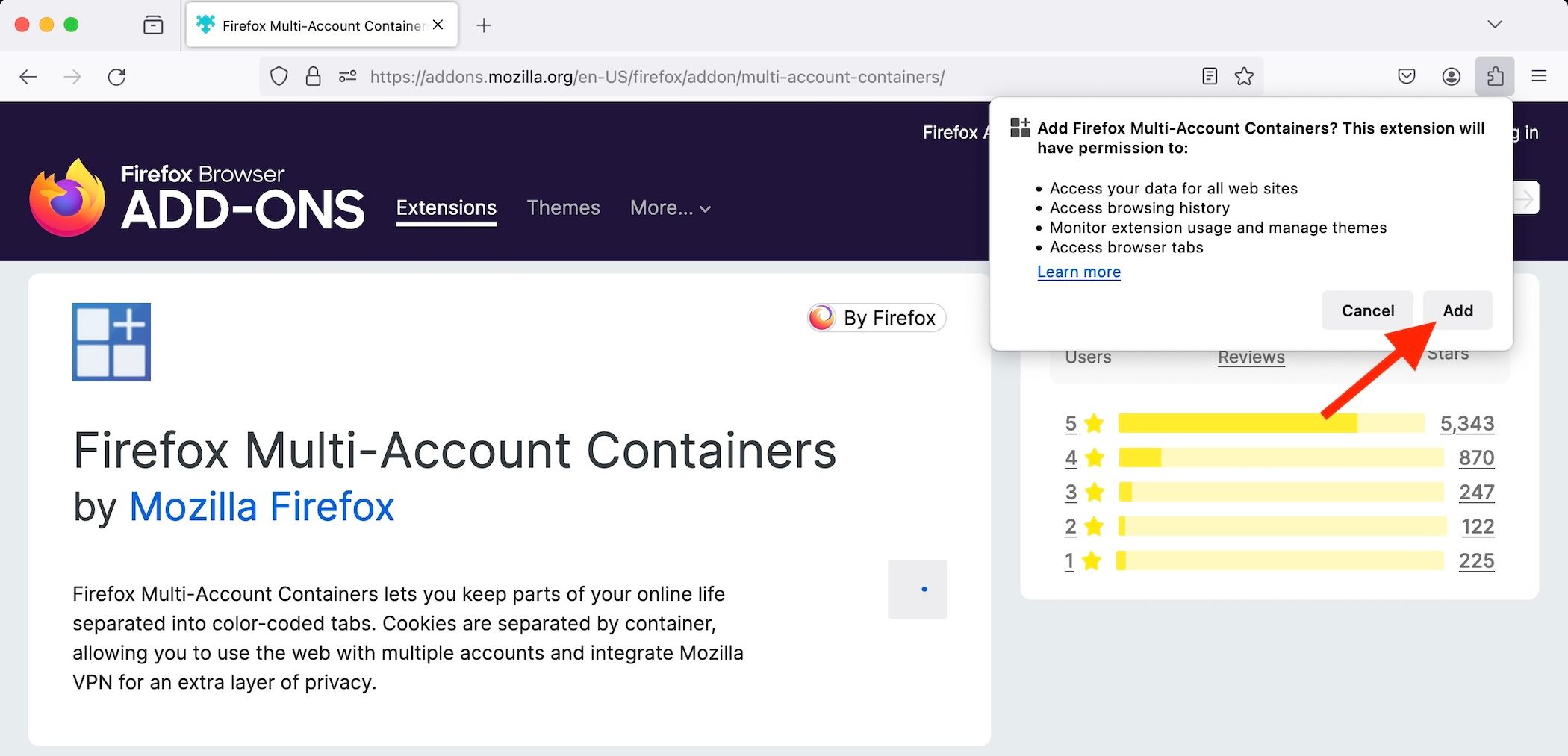1568x756 pixels.
Task: Click Add to install the extension
Action: pyautogui.click(x=1457, y=310)
